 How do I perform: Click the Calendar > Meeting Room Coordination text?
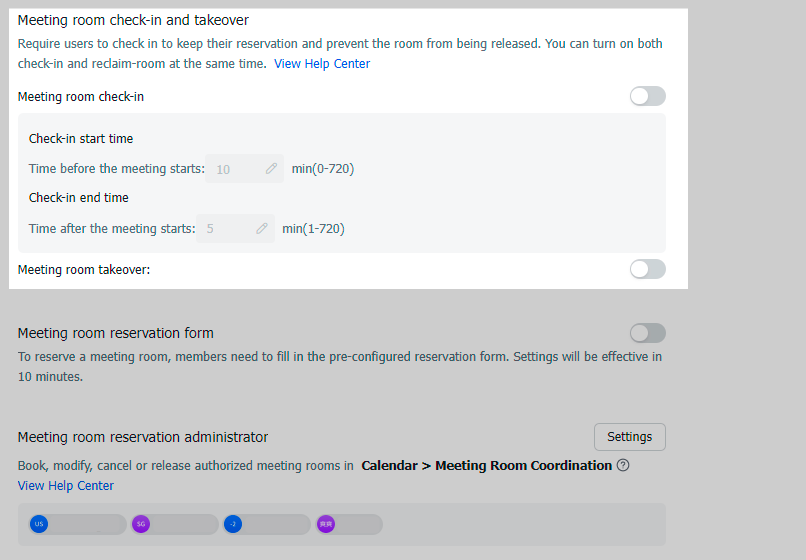point(486,465)
